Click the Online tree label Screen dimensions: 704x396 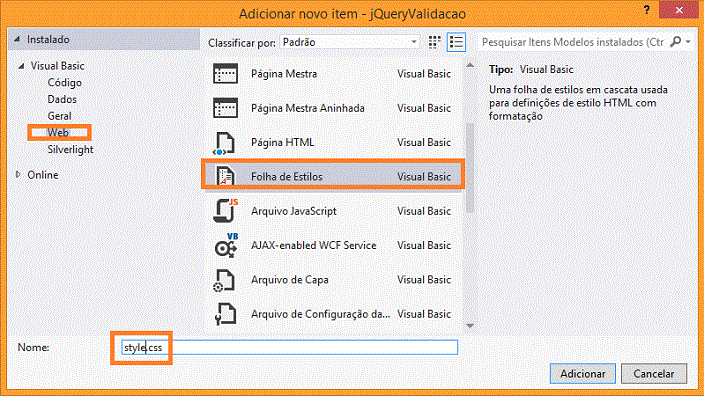click(x=43, y=175)
